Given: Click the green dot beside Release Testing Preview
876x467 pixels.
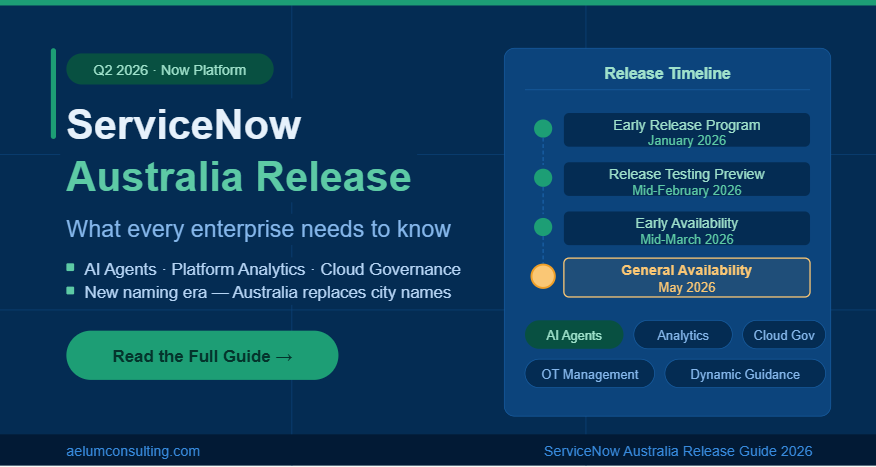Looking at the screenshot, I should coord(543,178).
